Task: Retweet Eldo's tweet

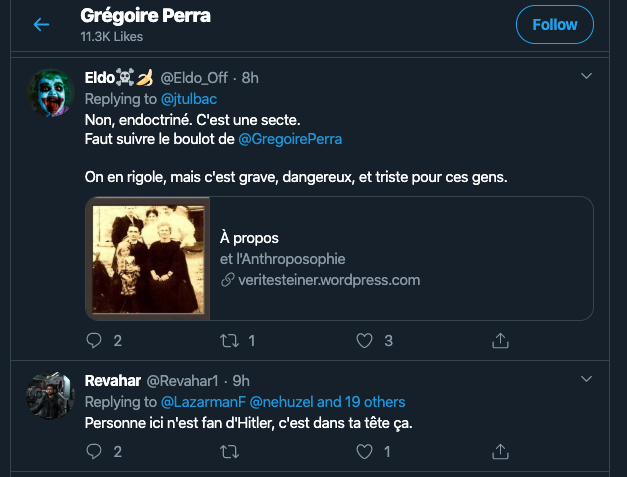Action: click(x=229, y=341)
